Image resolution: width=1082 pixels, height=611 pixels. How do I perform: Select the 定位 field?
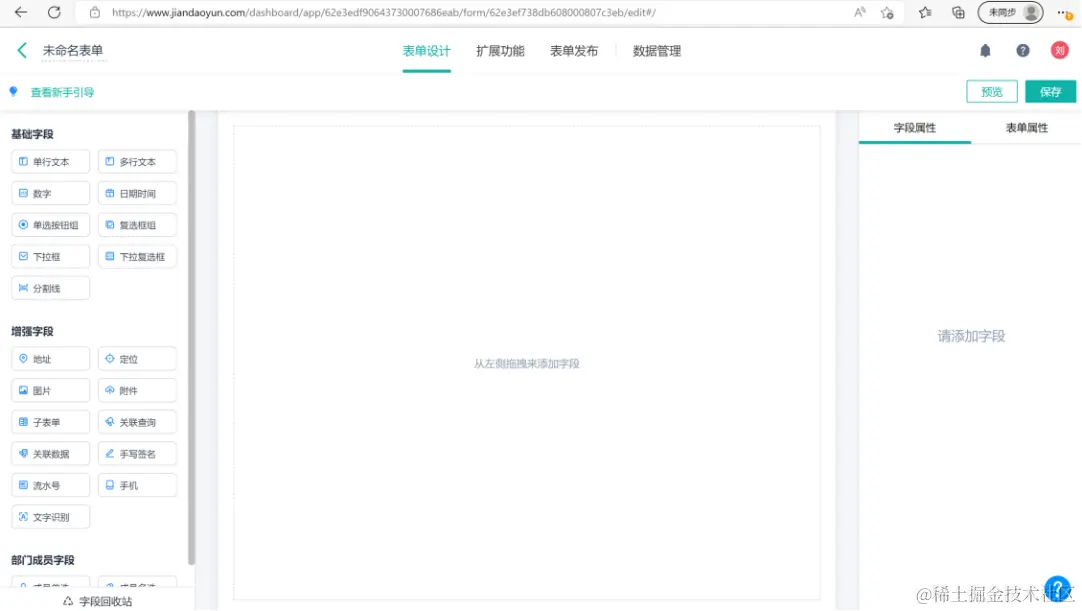tap(137, 359)
